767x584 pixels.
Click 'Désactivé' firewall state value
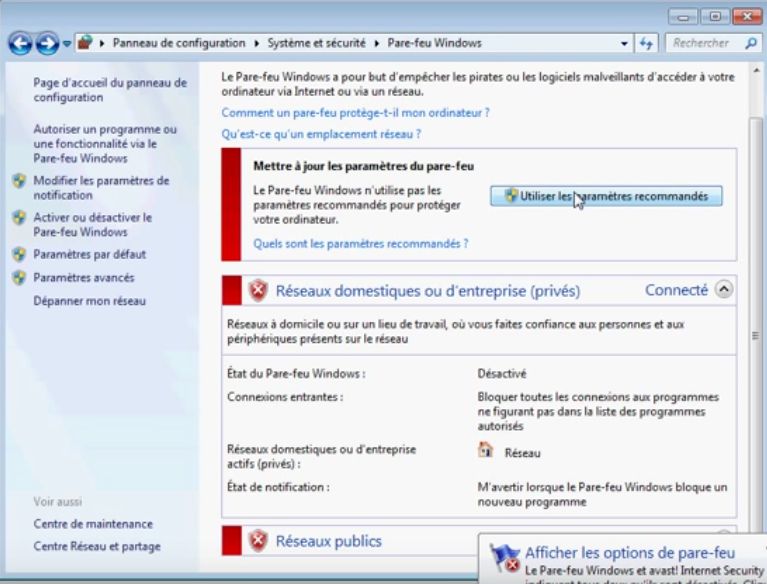click(502, 374)
